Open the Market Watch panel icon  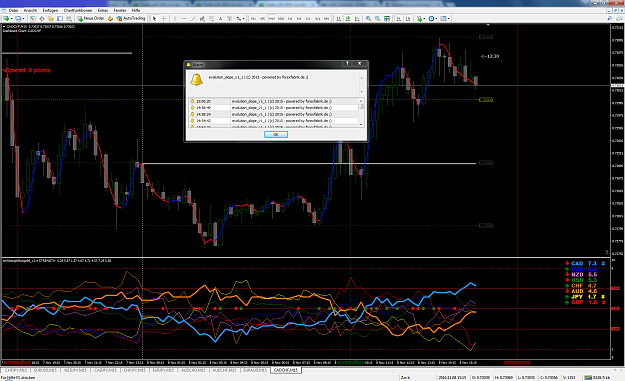[33, 18]
